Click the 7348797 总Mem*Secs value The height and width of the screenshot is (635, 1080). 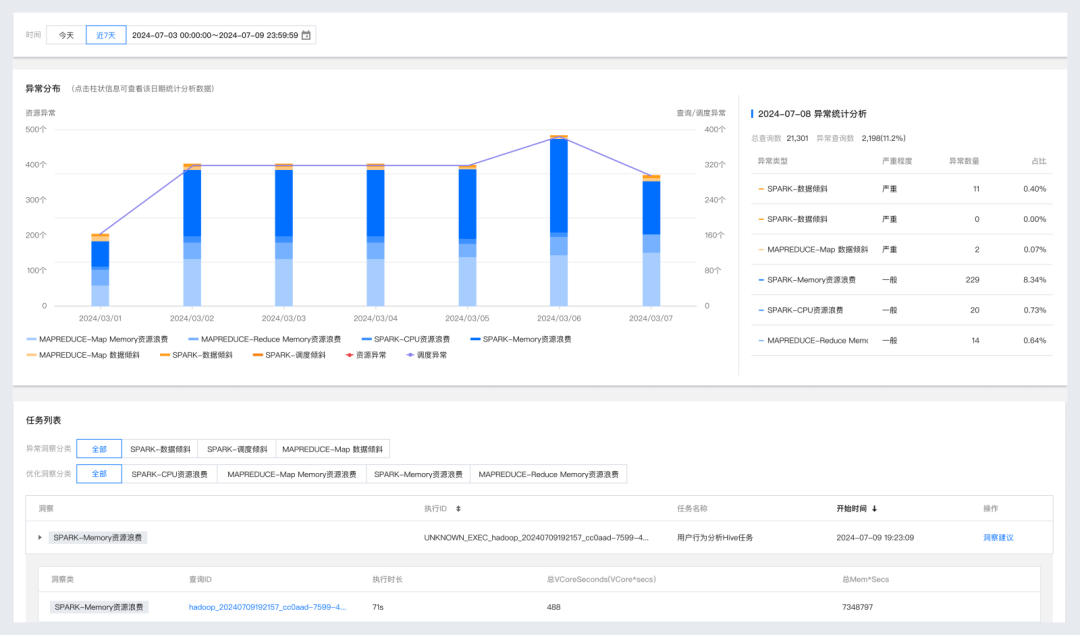click(857, 607)
